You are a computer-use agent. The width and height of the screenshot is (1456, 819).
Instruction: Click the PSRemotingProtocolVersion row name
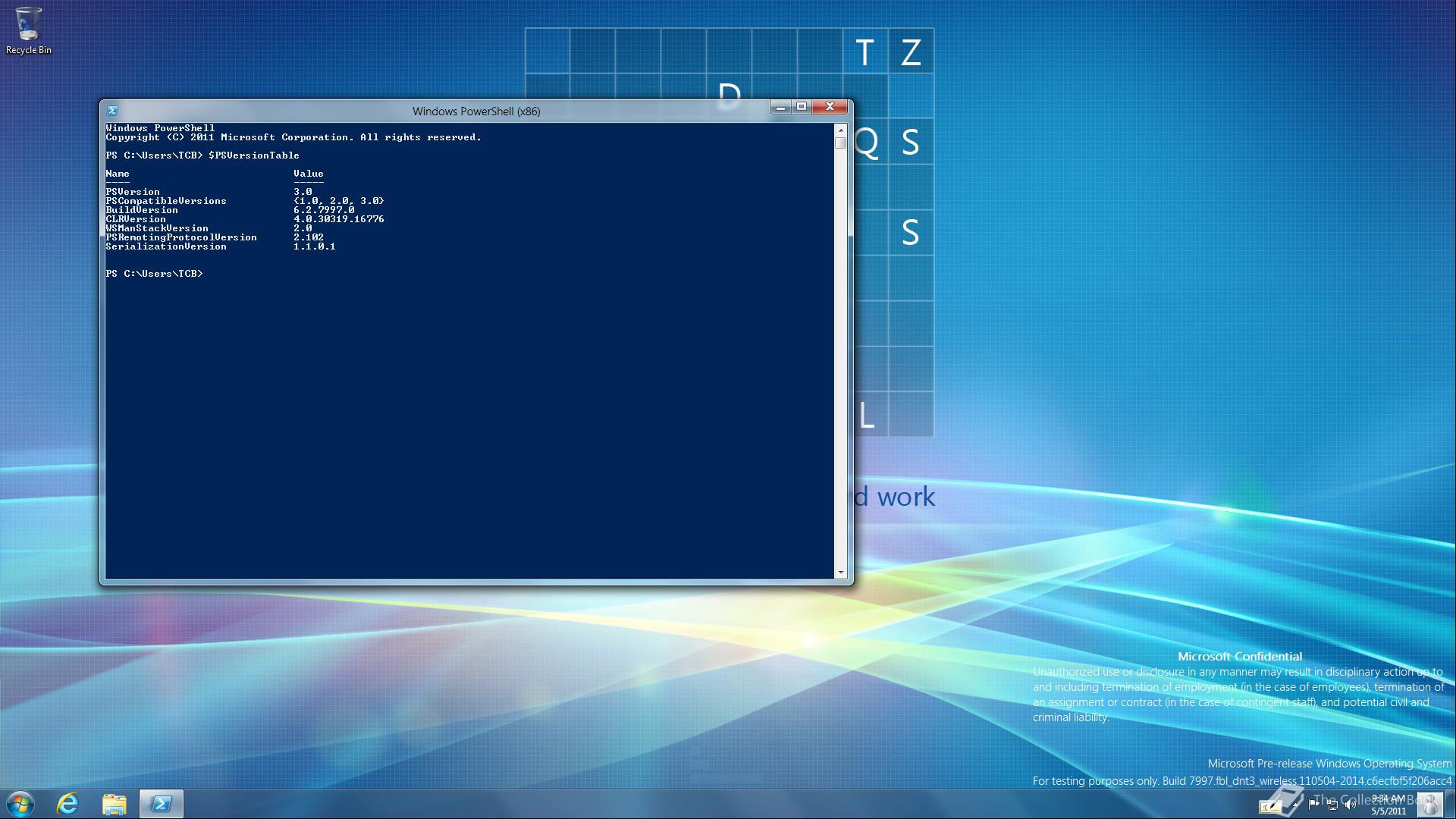(181, 237)
